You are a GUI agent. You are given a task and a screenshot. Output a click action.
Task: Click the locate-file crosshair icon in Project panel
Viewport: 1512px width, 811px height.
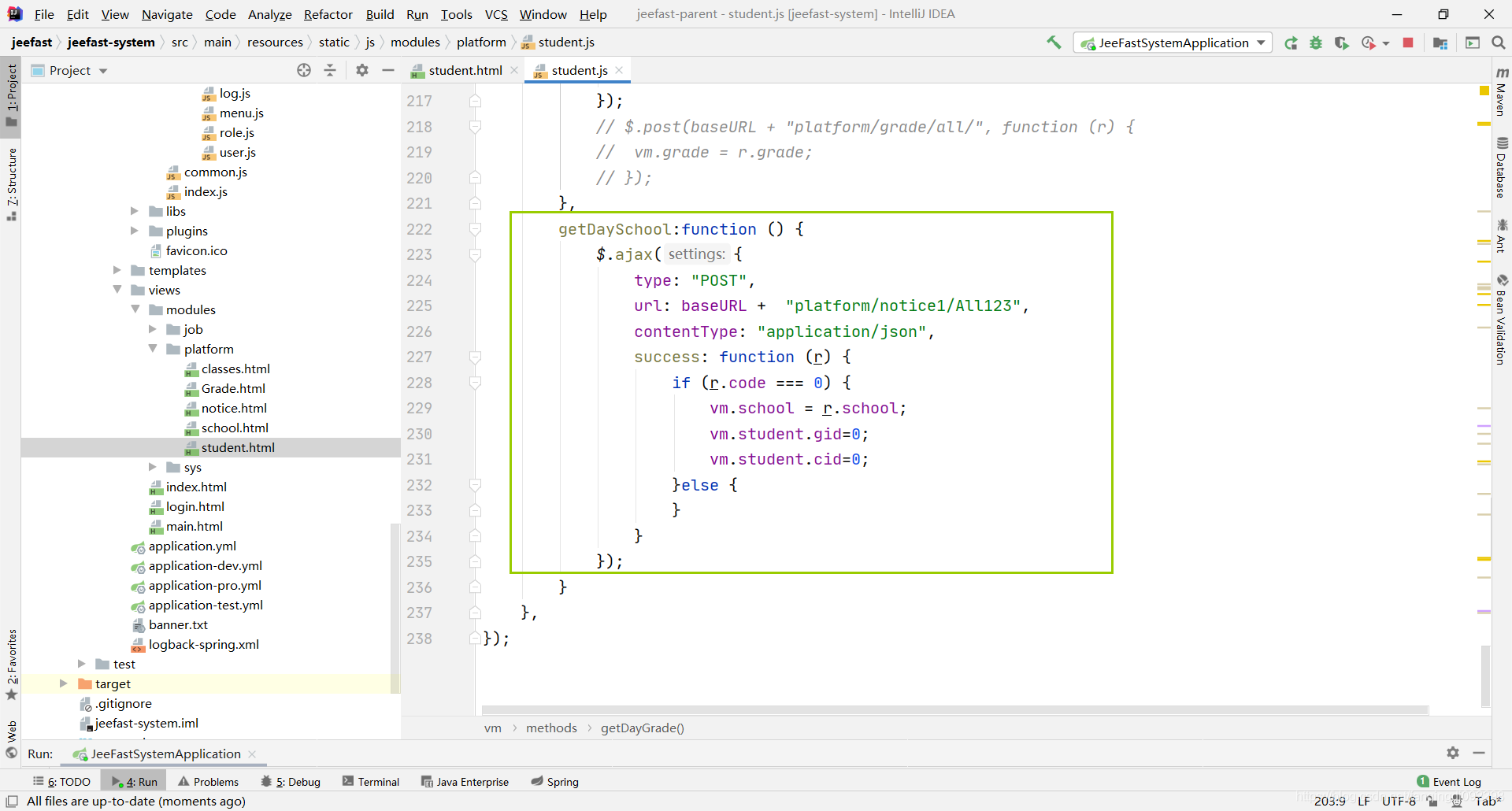(x=304, y=71)
